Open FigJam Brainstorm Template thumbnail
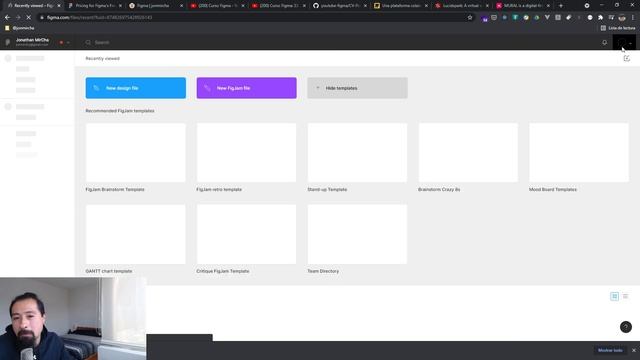 (x=136, y=153)
